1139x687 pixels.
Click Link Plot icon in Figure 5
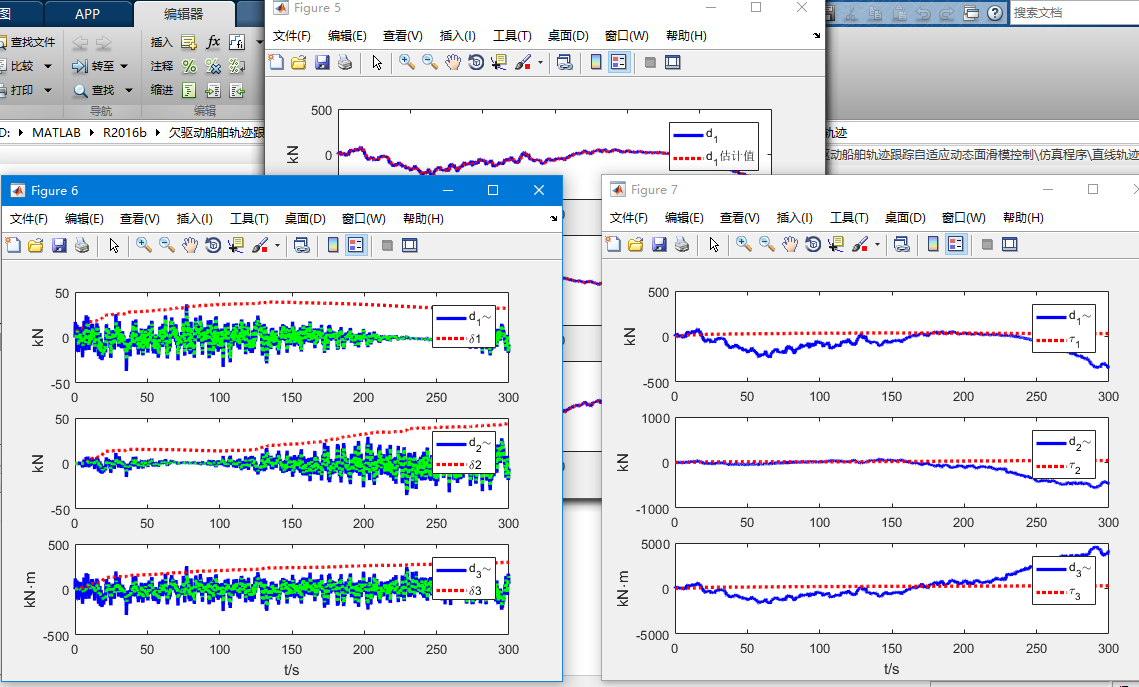tap(564, 62)
